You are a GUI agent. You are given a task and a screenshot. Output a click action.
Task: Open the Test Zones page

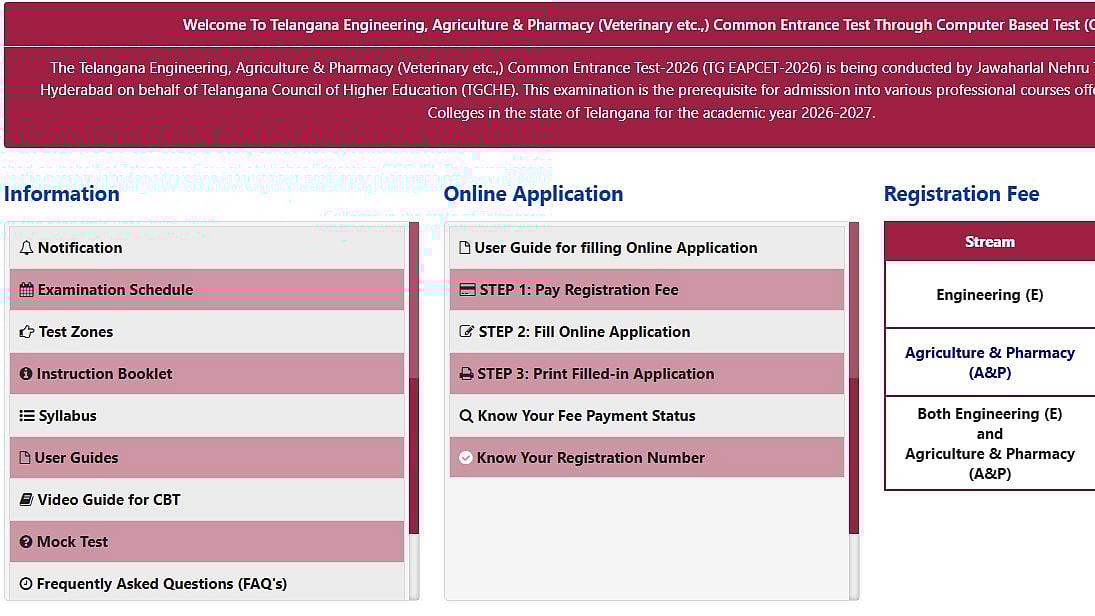coord(75,331)
